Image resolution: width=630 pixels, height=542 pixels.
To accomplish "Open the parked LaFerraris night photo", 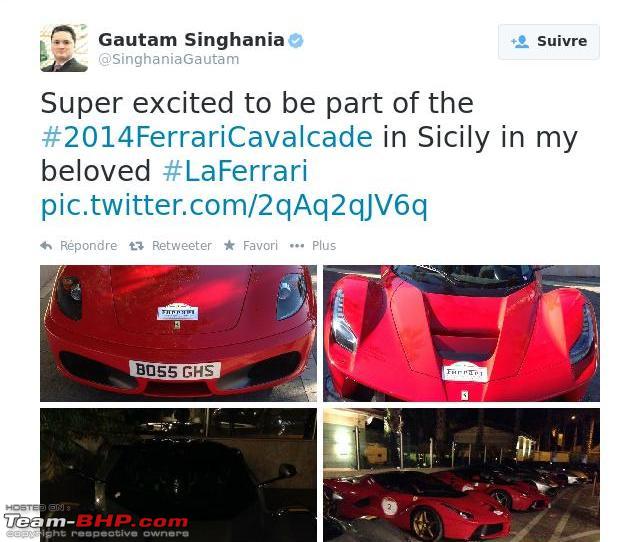I will pos(461,475).
